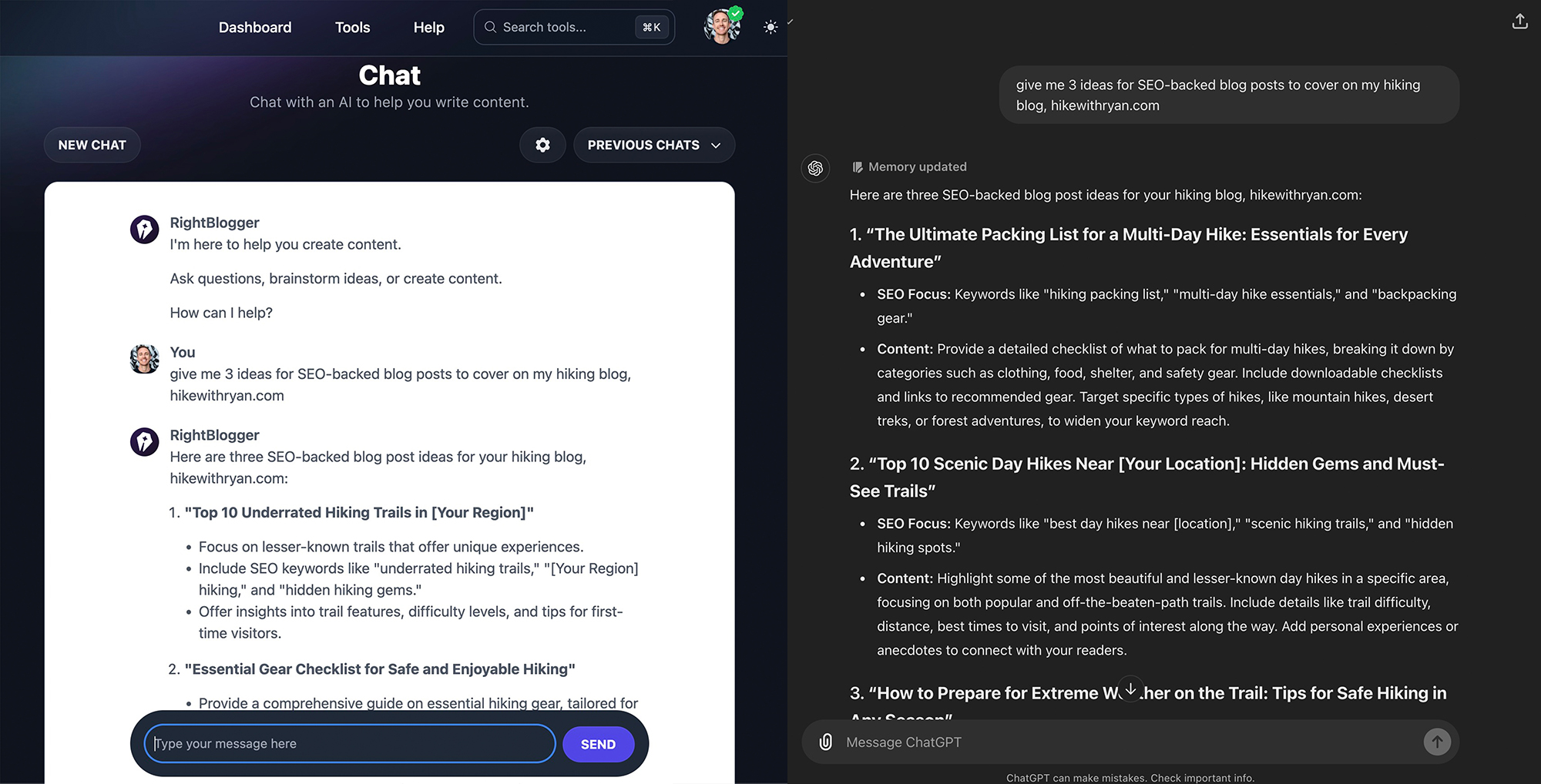The image size is (1541, 784).
Task: Click the search magnifier icon
Action: click(490, 27)
